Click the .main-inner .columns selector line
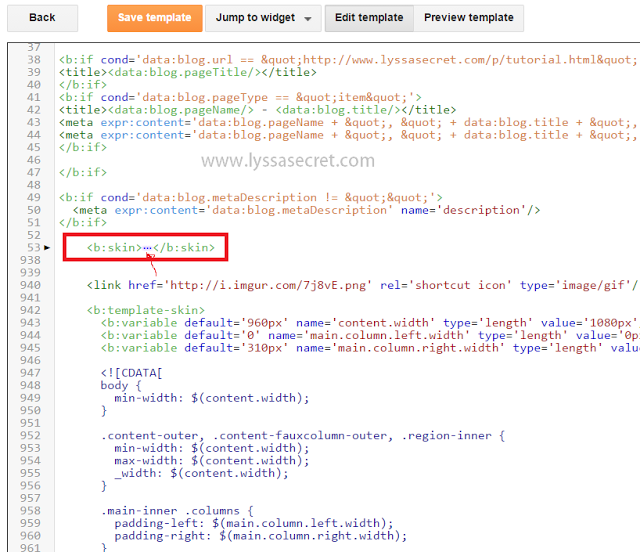The width and height of the screenshot is (640, 552). tap(177, 511)
